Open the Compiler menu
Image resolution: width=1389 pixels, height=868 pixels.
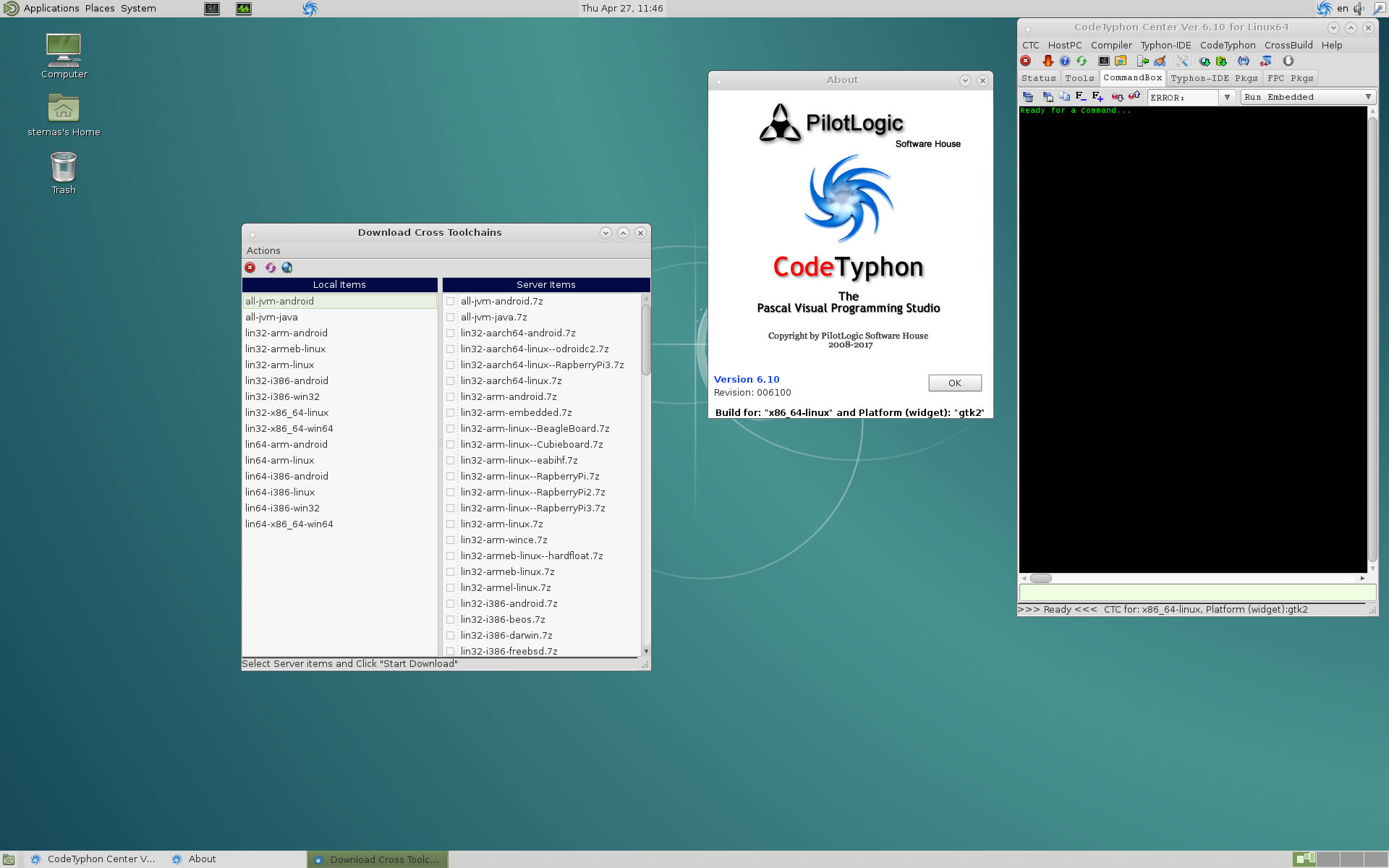[1111, 45]
